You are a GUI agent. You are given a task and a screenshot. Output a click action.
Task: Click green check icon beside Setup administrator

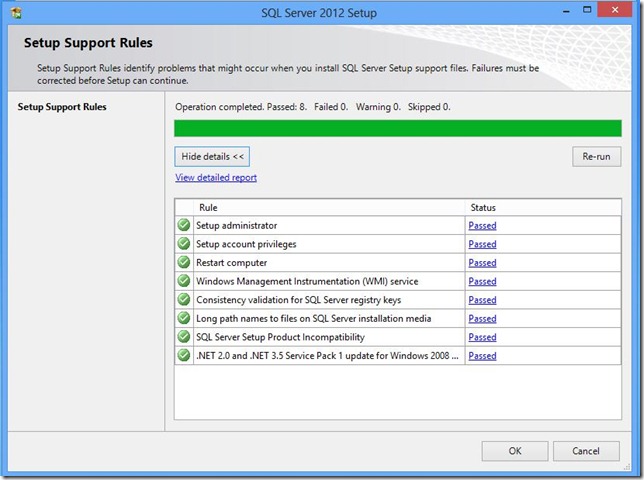184,225
